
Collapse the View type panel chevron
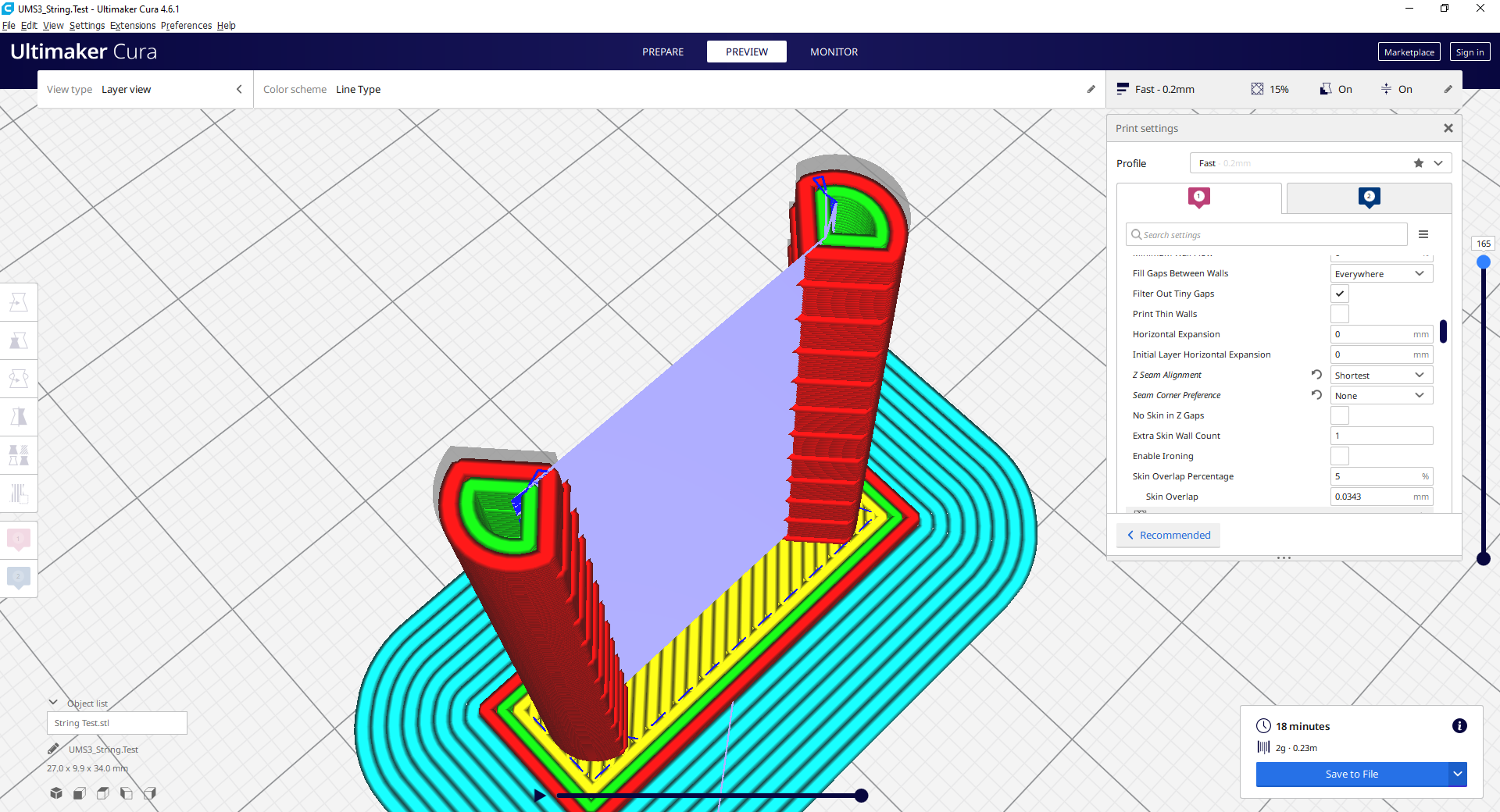pos(239,89)
